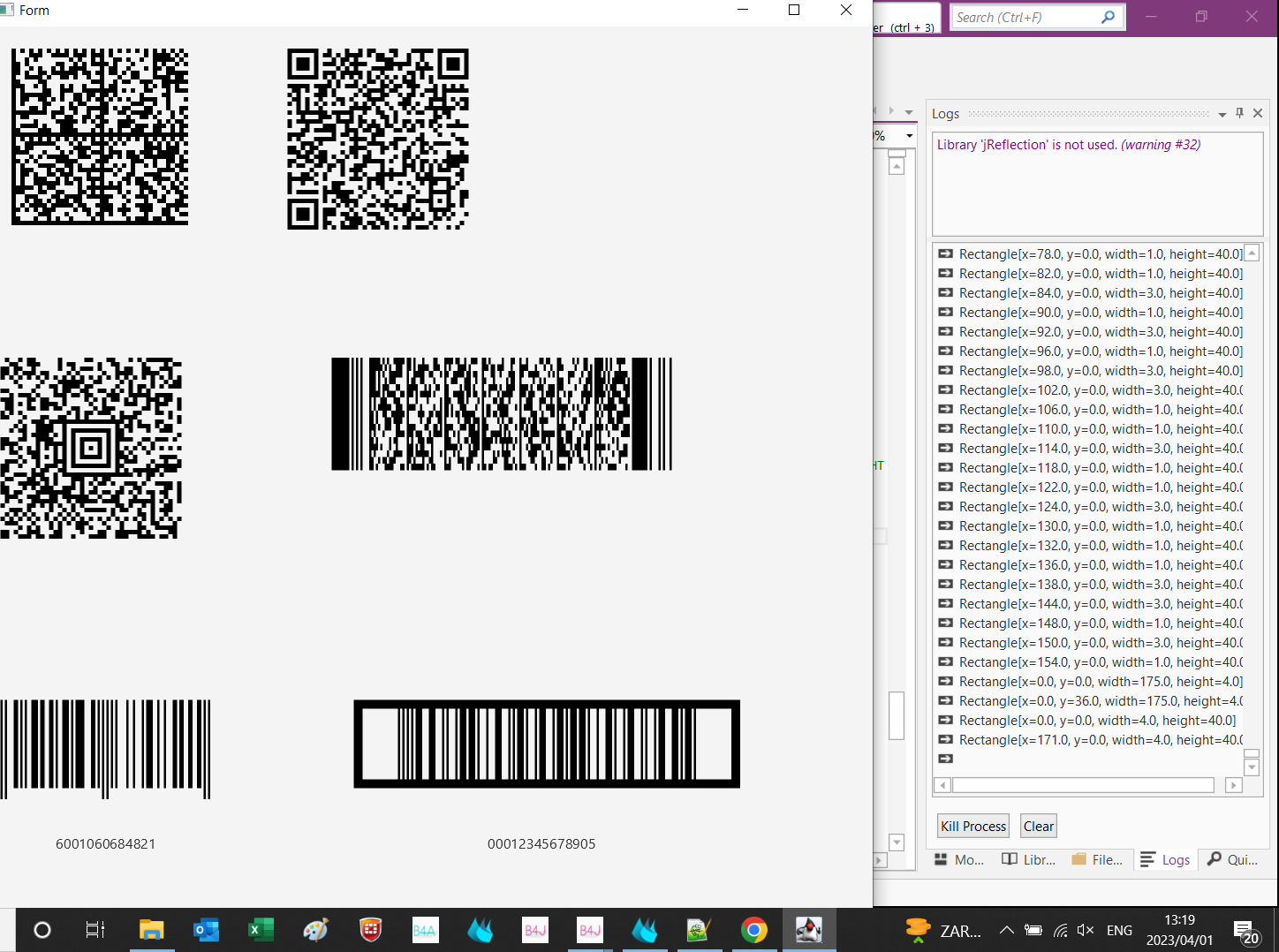Image resolution: width=1279 pixels, height=952 pixels.
Task: Open the Paint palette icon in the taskbar
Action: pos(315,930)
